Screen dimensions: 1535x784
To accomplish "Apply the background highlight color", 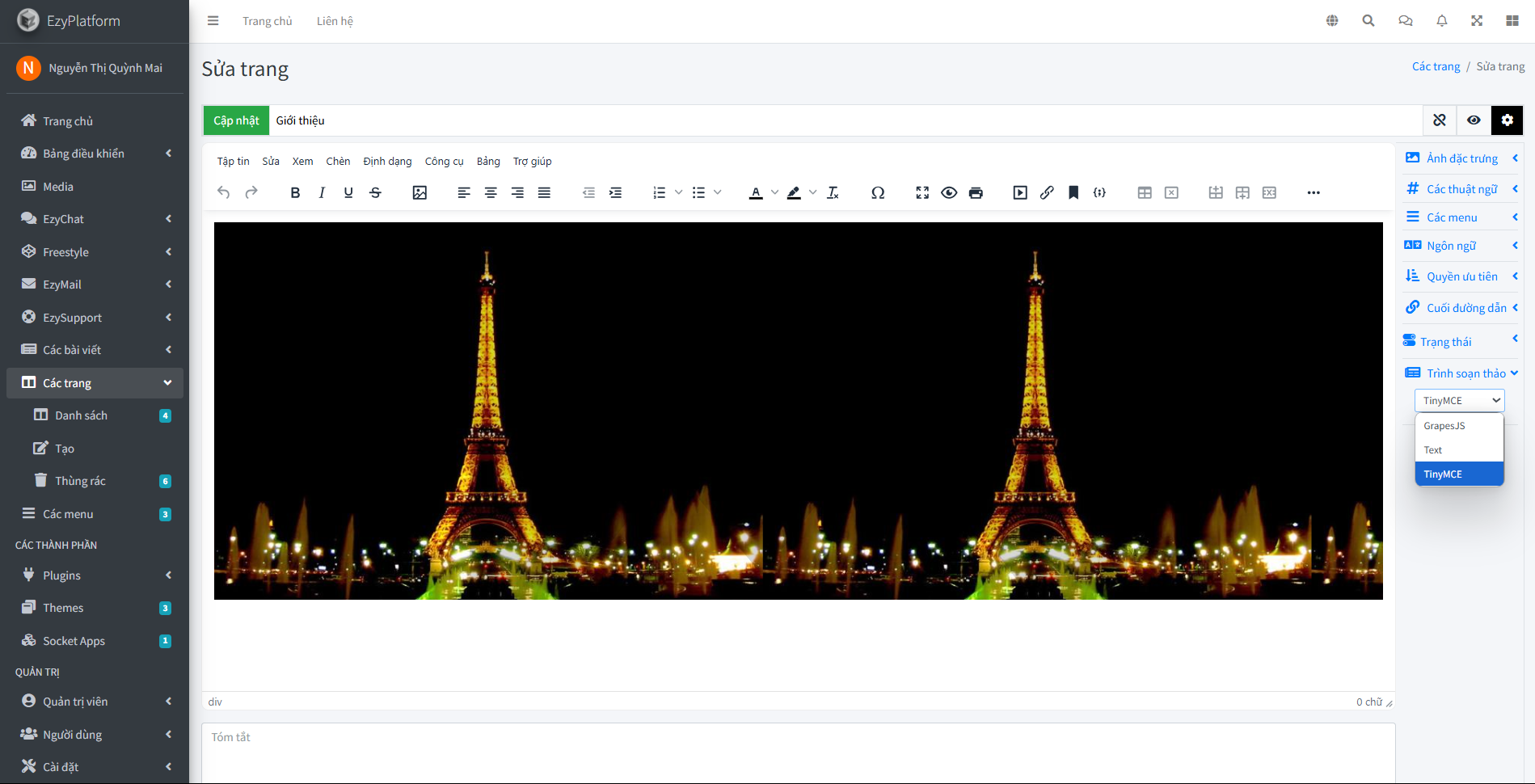I will coord(794,192).
